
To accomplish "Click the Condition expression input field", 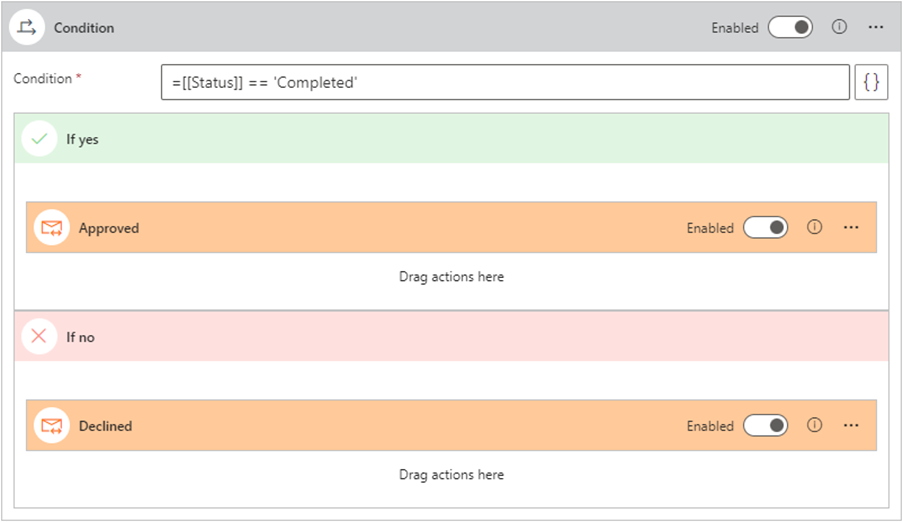I will pyautogui.click(x=504, y=83).
